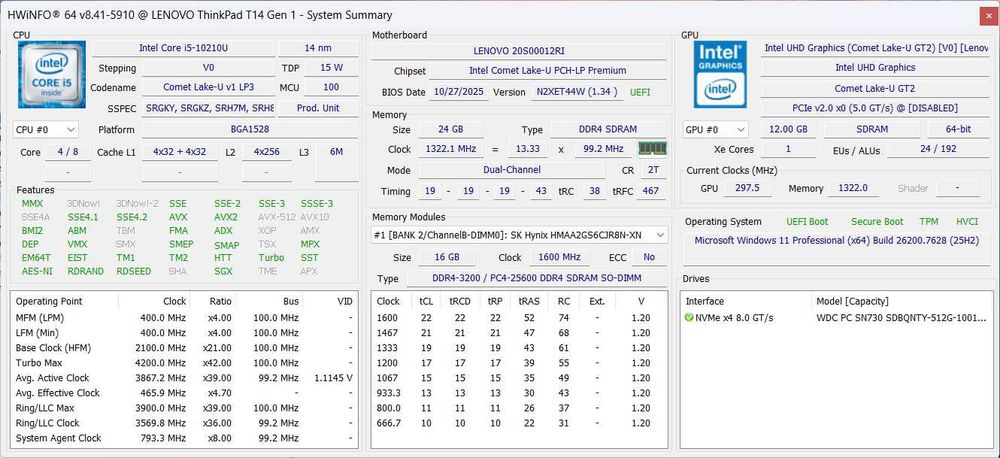Click the 14 nm process field

(318, 48)
